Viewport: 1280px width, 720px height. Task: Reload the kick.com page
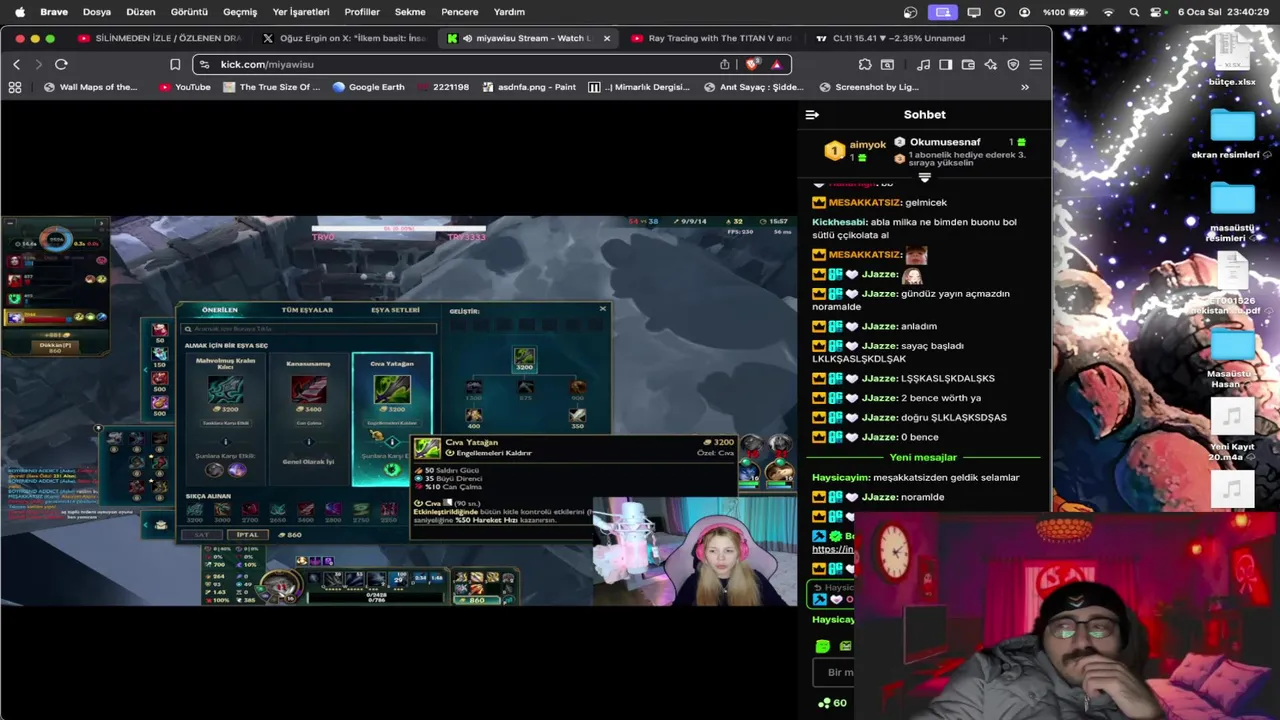tap(61, 64)
